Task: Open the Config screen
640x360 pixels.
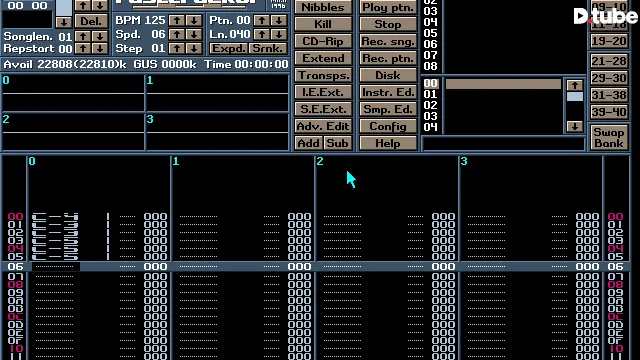Action: [388, 126]
